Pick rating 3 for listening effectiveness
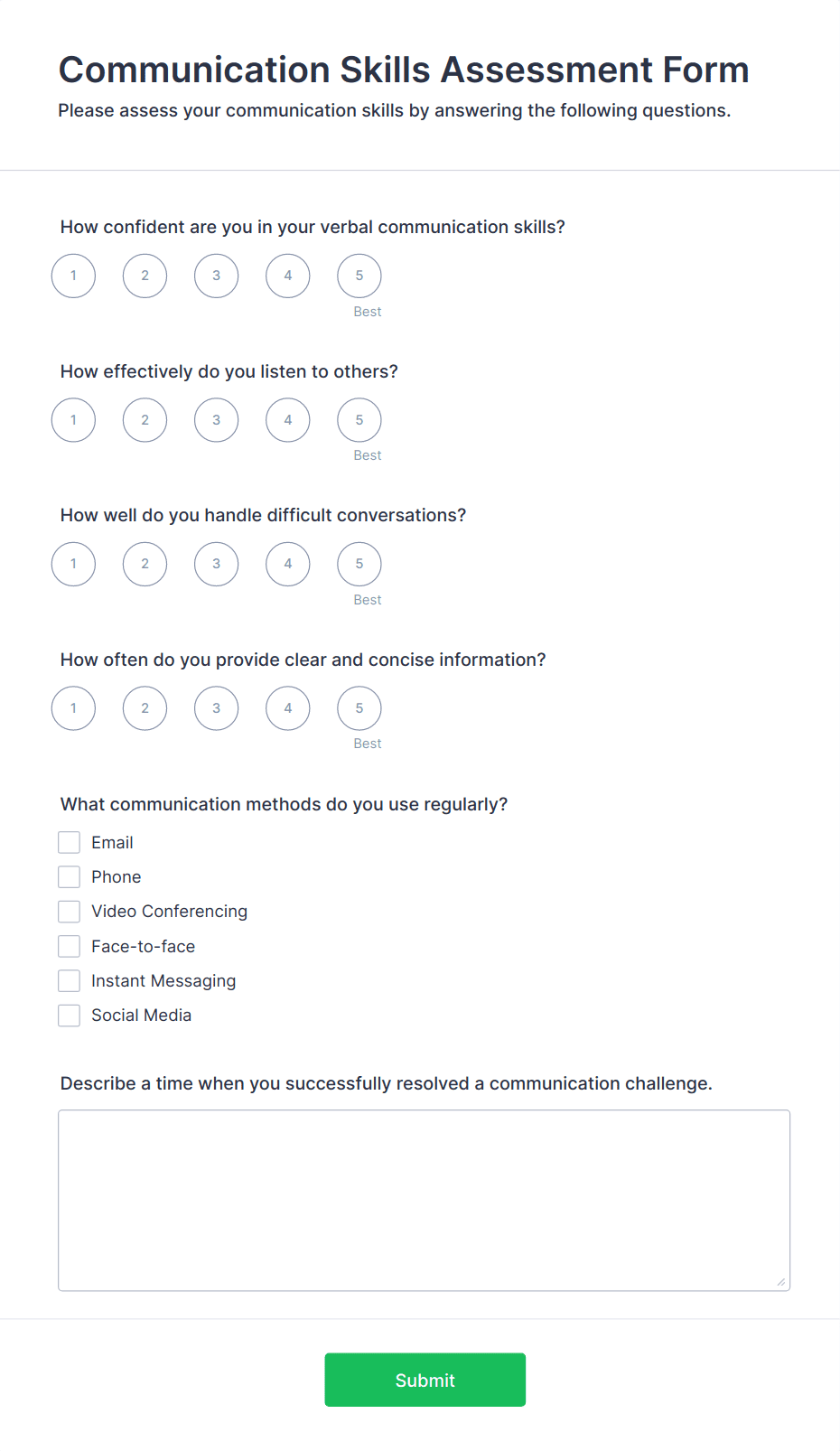Image resolution: width=840 pixels, height=1451 pixels. point(216,419)
